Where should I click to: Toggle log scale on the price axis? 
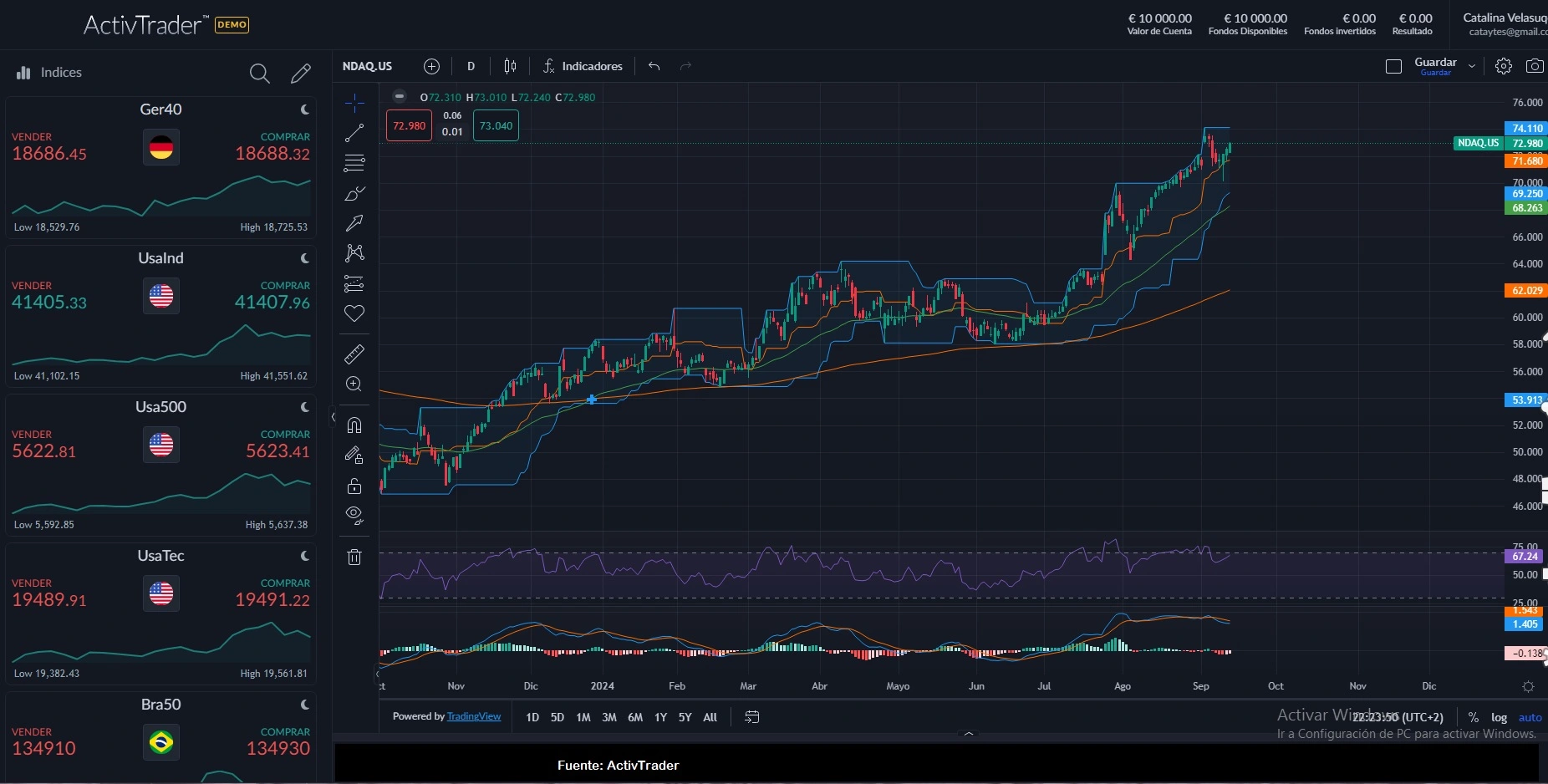coord(1499,717)
